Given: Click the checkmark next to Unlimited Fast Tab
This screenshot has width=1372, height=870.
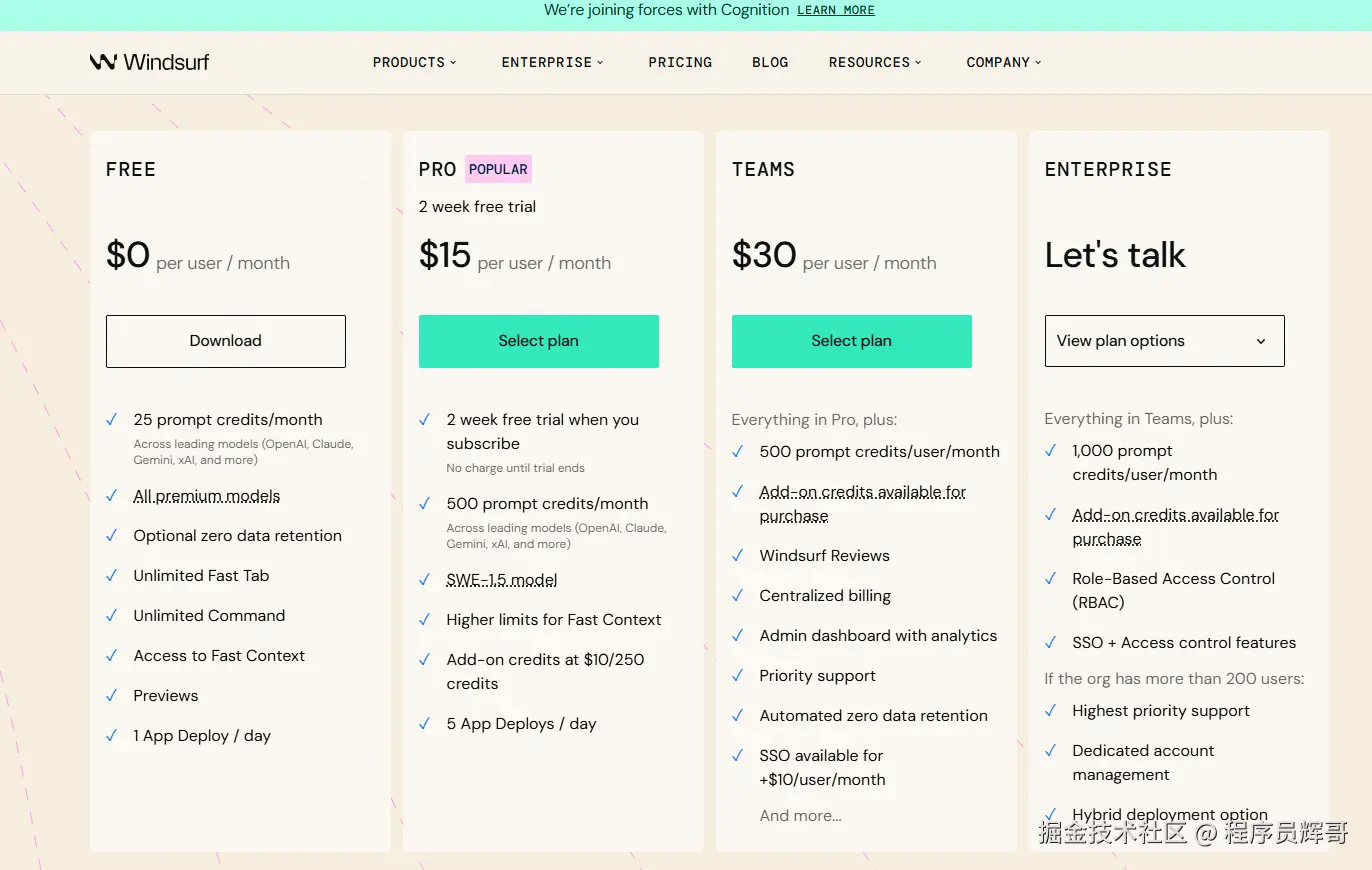Looking at the screenshot, I should coord(112,576).
